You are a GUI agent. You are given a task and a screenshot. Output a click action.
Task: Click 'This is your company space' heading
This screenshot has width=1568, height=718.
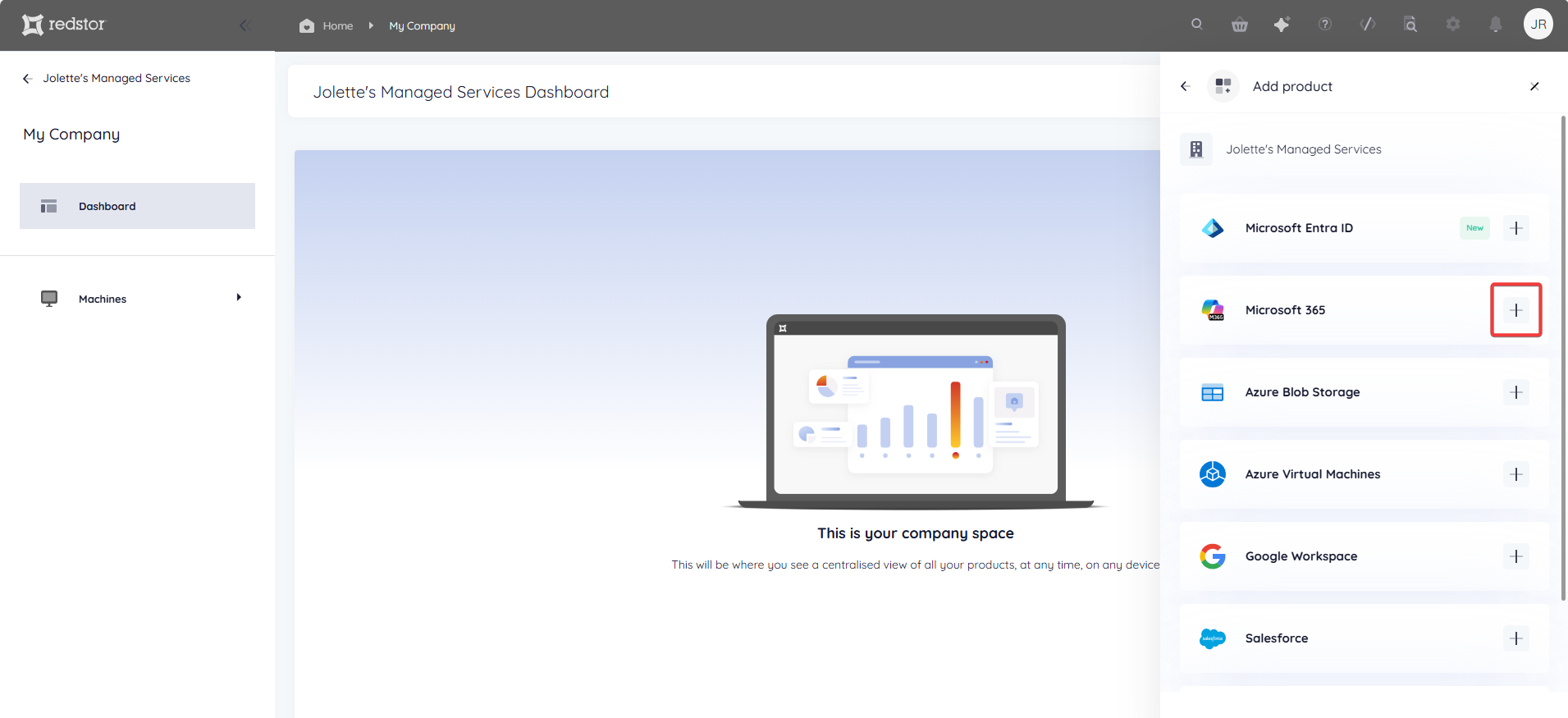coord(916,533)
